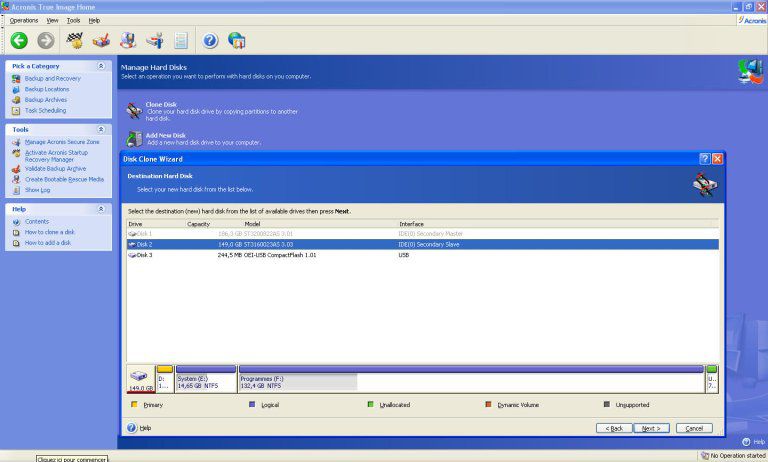Viewport: 768px width, 462px height.
Task: Select the Disk 2 row in drive list
Action: pos(423,244)
